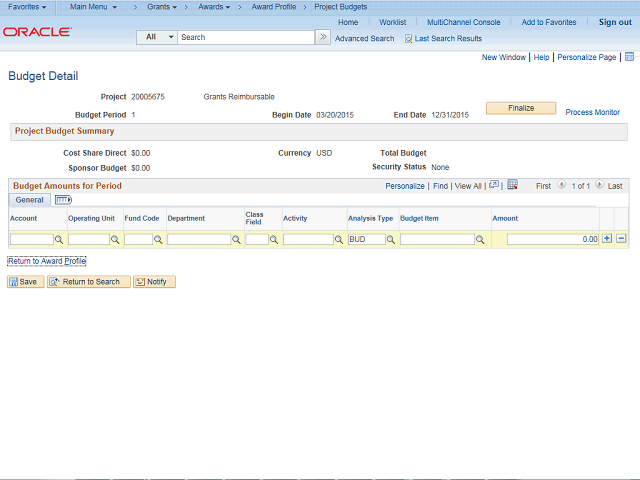
Task: Click View All in Budget Amounts grid
Action: pyautogui.click(x=468, y=186)
